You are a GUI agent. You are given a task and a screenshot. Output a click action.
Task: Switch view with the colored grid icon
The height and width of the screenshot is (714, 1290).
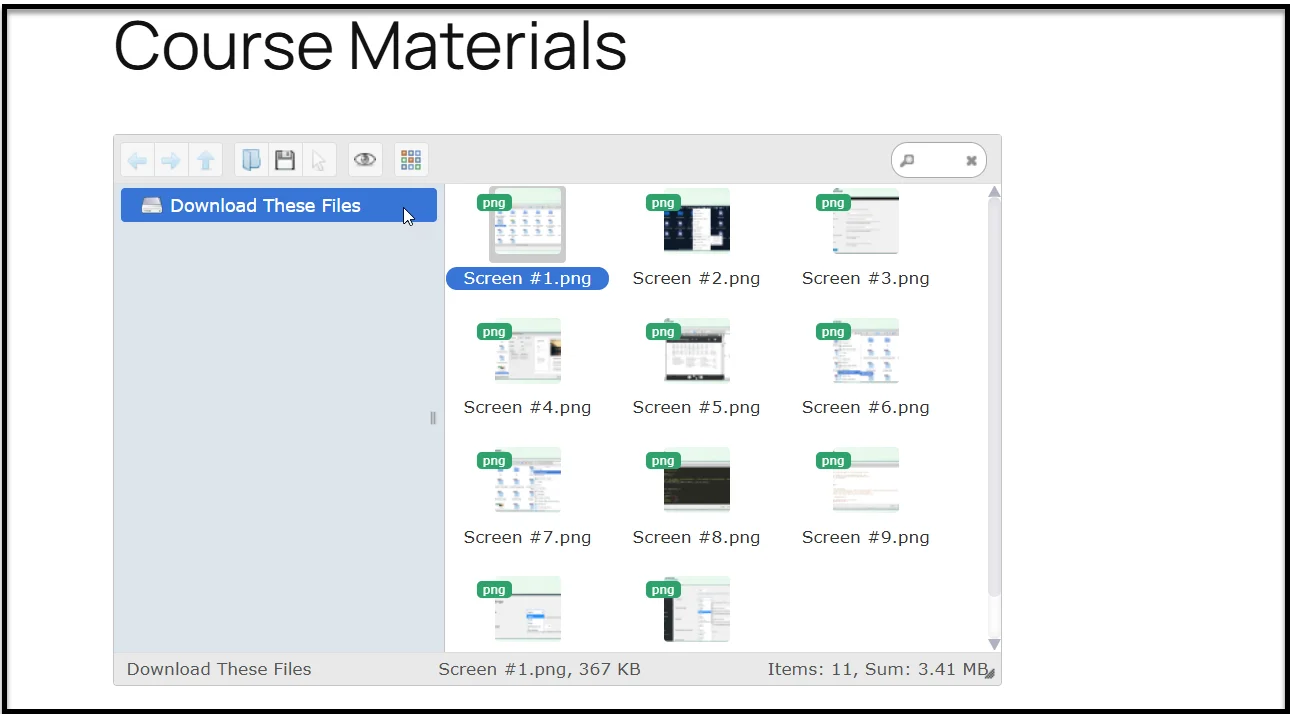point(411,160)
